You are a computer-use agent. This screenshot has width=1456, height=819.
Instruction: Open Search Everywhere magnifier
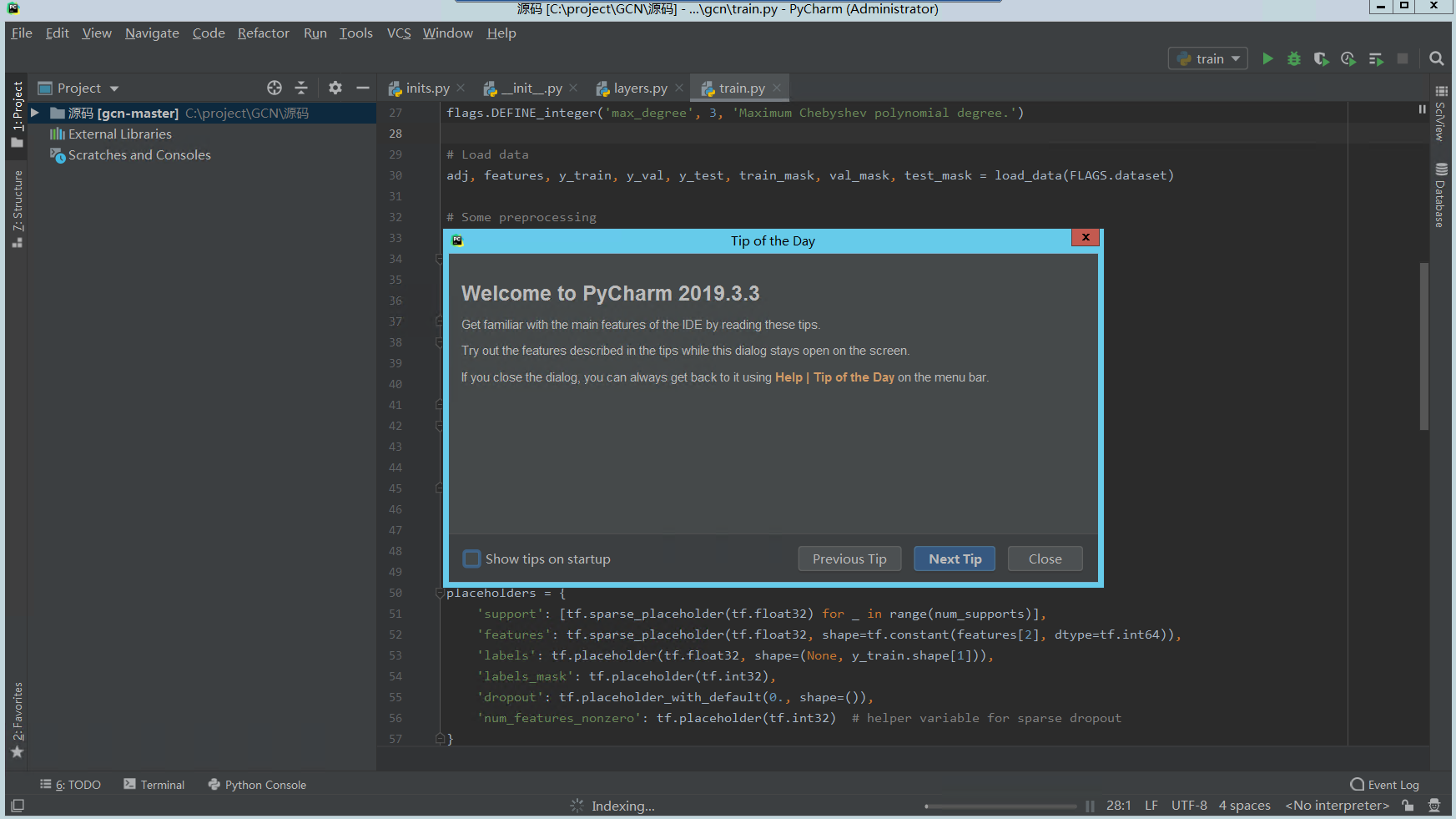[x=1436, y=58]
